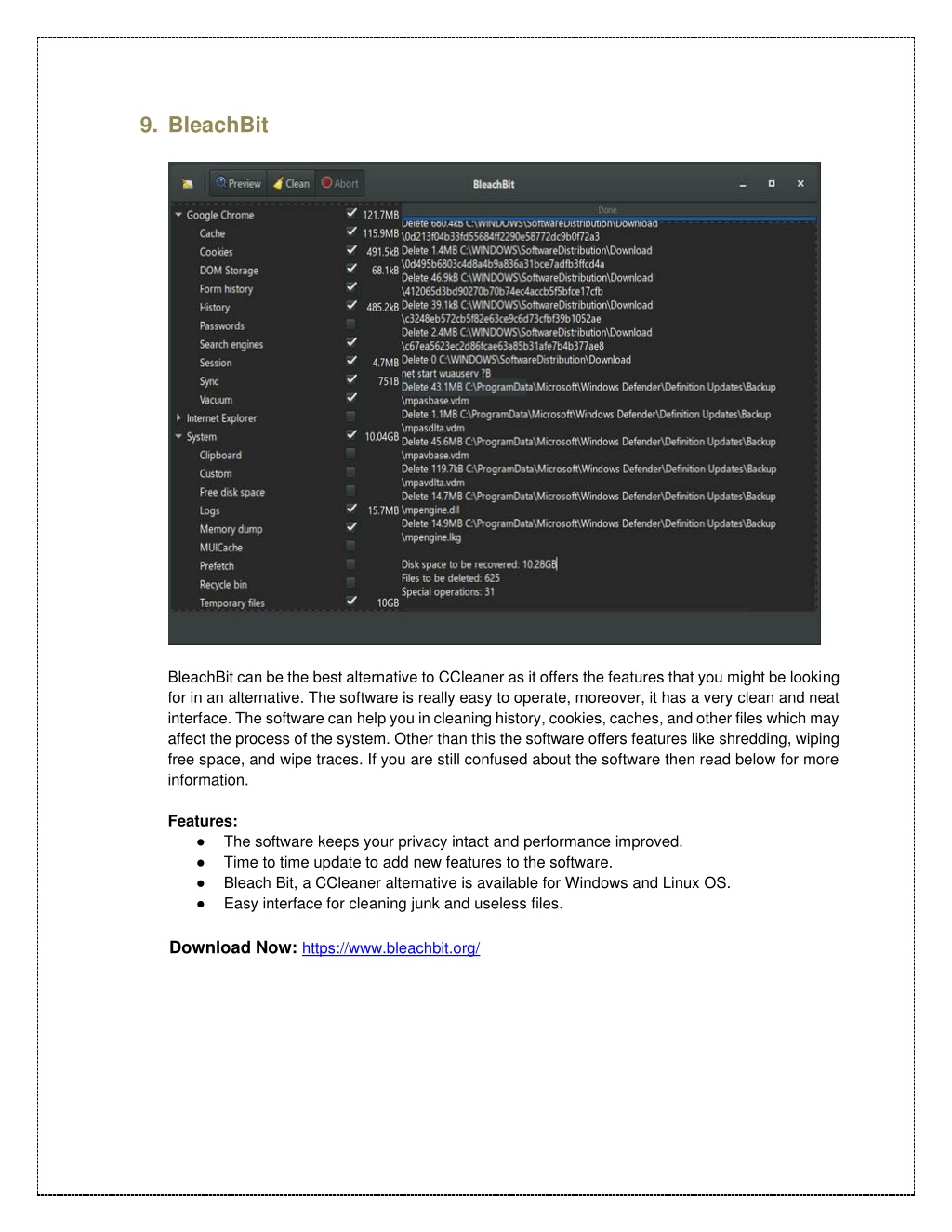Select the Recycle bin tree item

223,585
